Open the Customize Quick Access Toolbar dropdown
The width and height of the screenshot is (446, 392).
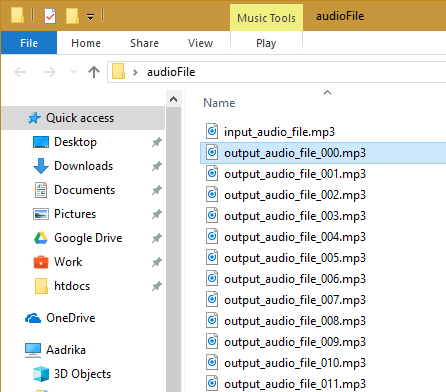point(90,17)
